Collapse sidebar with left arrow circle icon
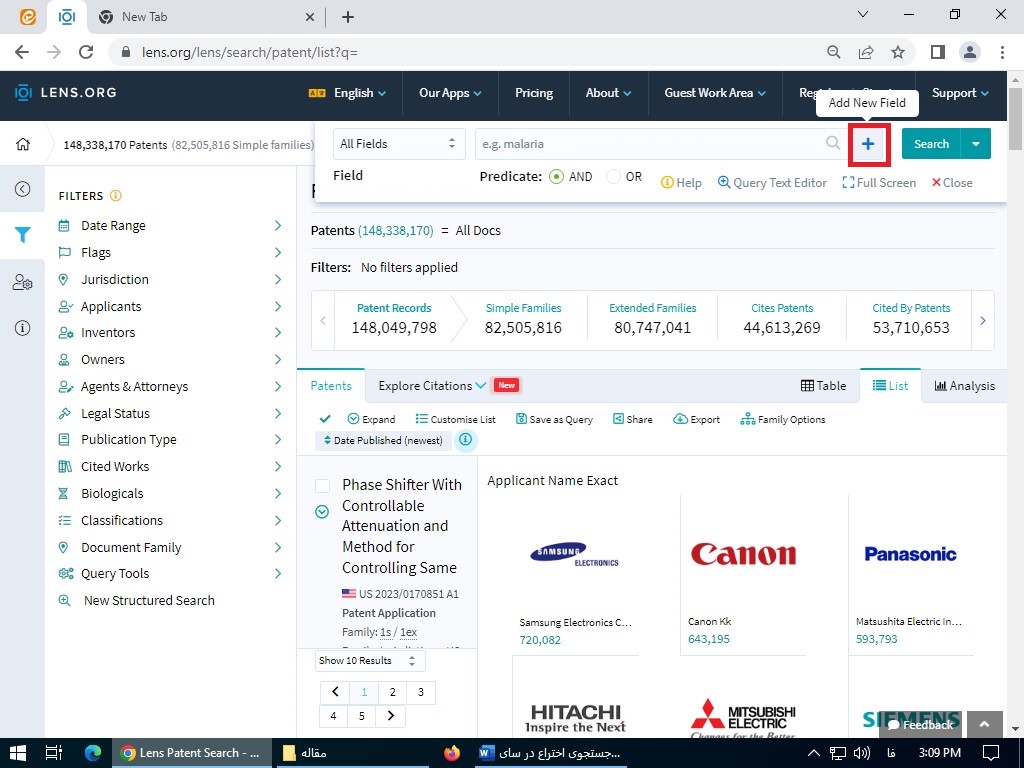 coord(22,189)
